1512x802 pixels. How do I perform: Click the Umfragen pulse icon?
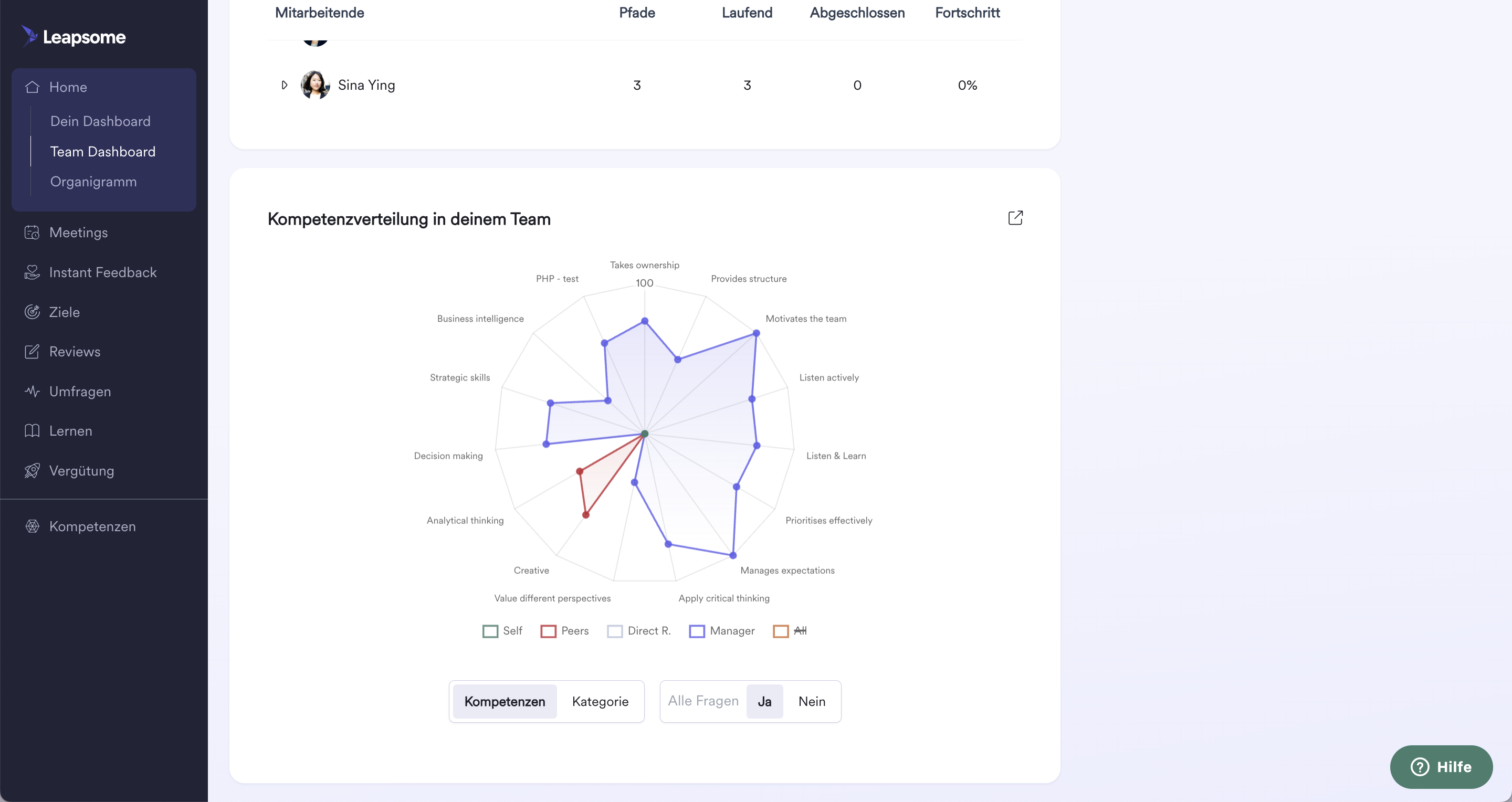(x=32, y=391)
